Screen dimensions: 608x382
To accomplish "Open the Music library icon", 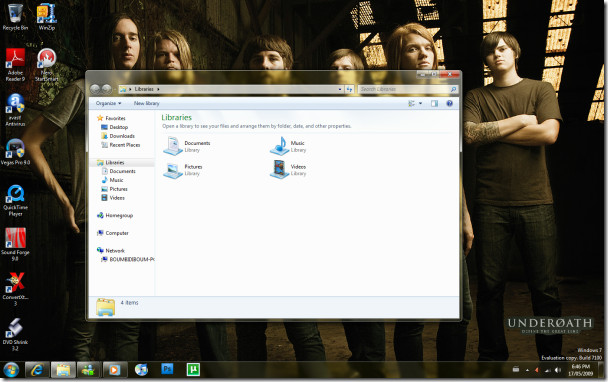I will click(x=280, y=146).
